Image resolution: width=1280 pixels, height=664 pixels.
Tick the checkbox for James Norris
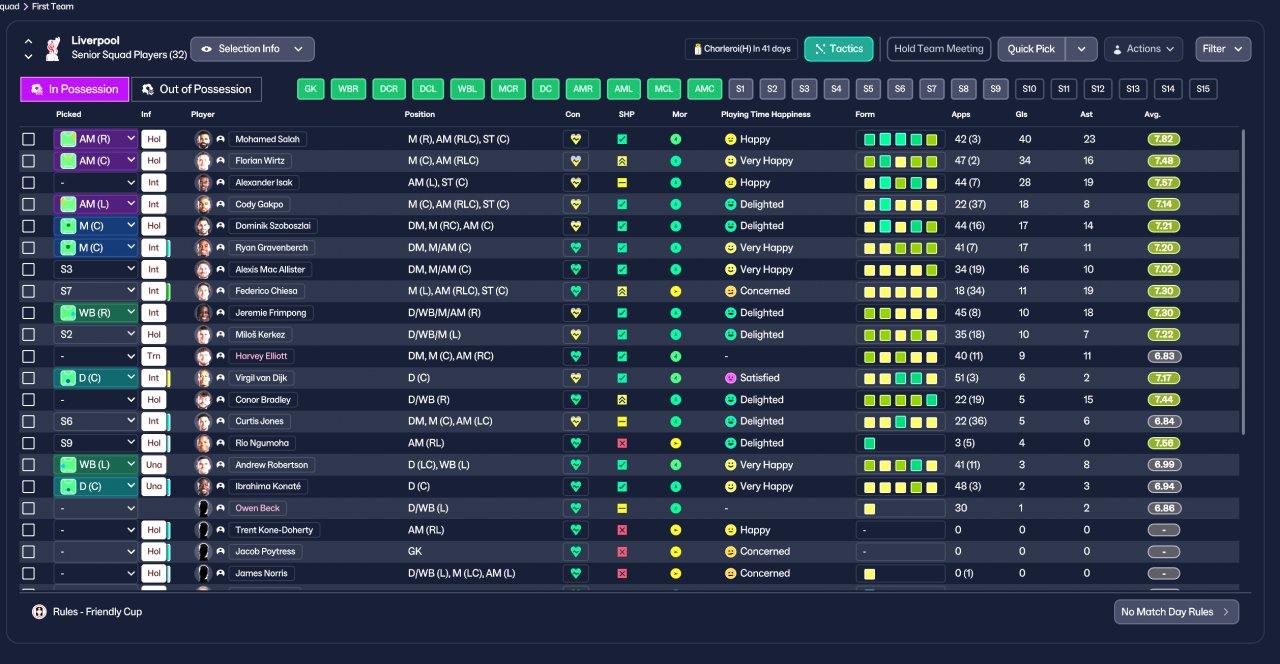point(28,573)
